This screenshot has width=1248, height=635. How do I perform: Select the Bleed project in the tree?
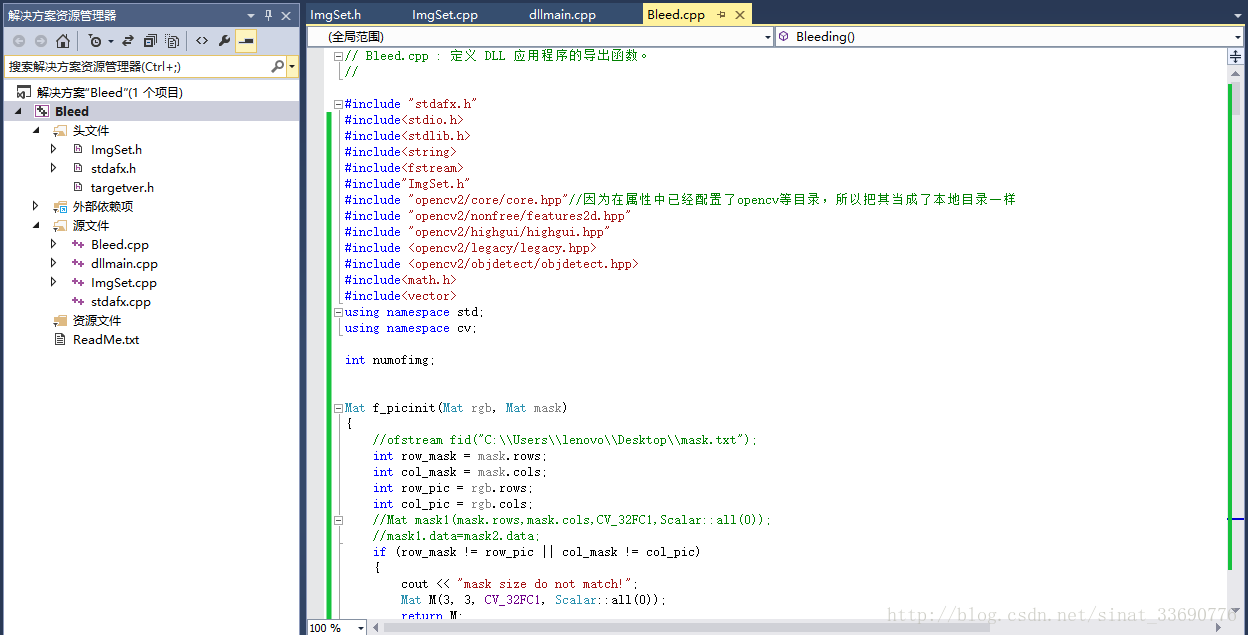[72, 111]
